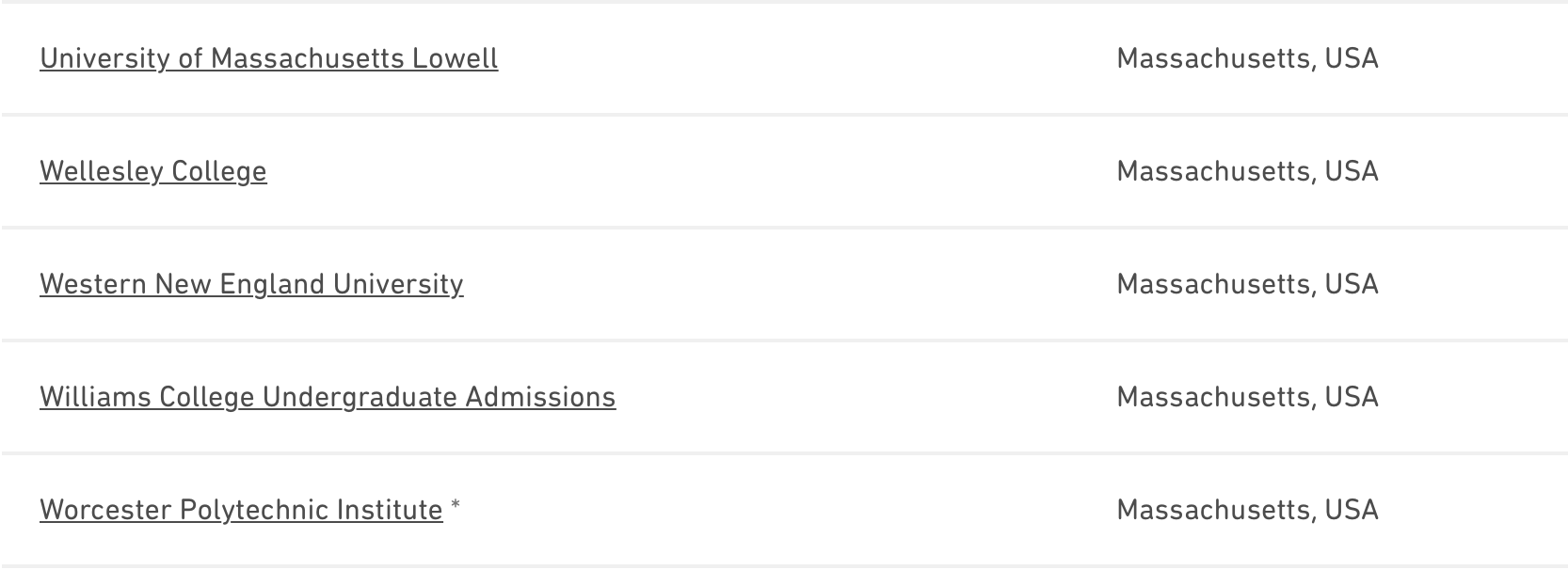Click the divider line below Williams College row

click(783, 453)
